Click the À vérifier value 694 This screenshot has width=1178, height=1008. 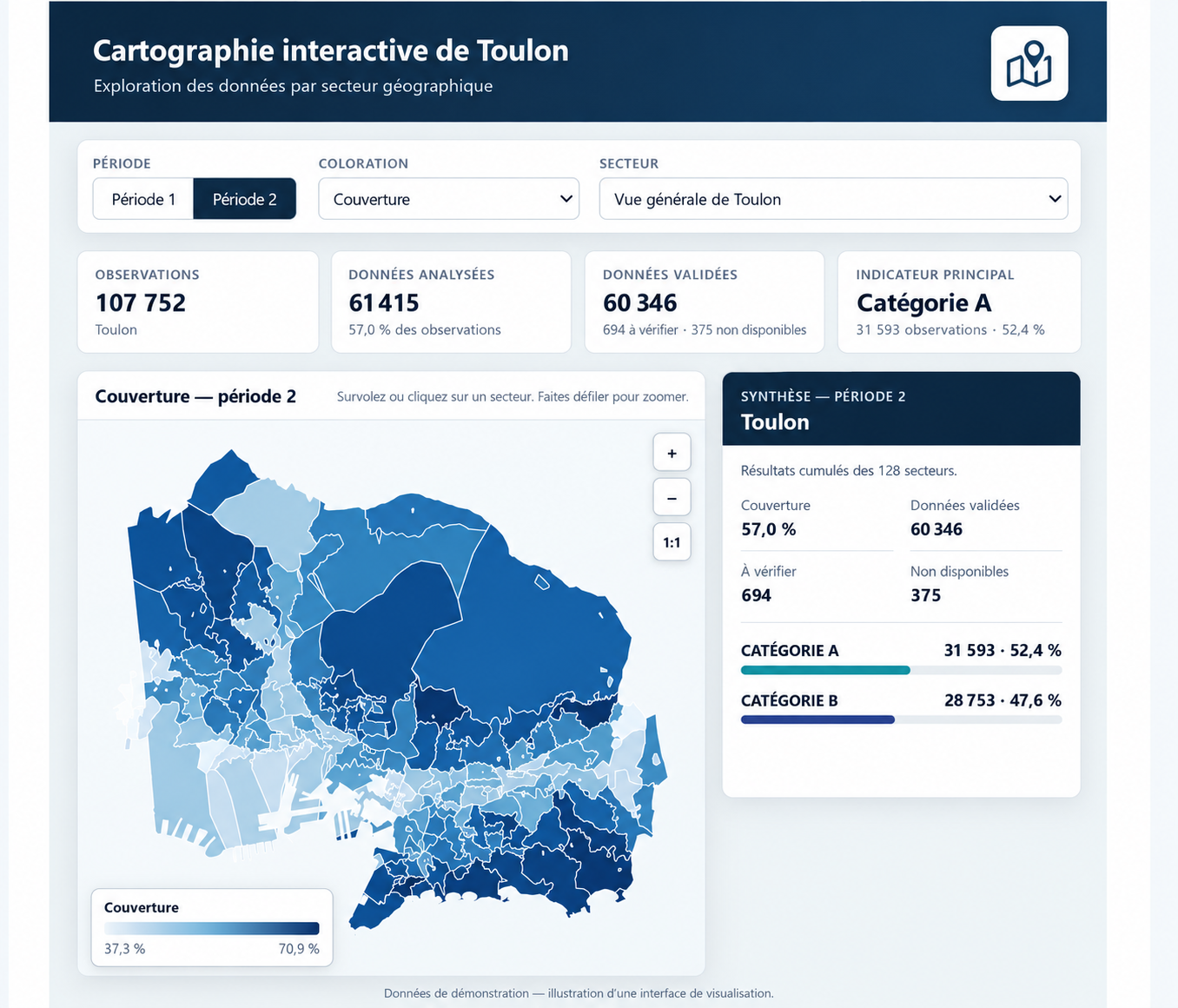pyautogui.click(x=757, y=595)
